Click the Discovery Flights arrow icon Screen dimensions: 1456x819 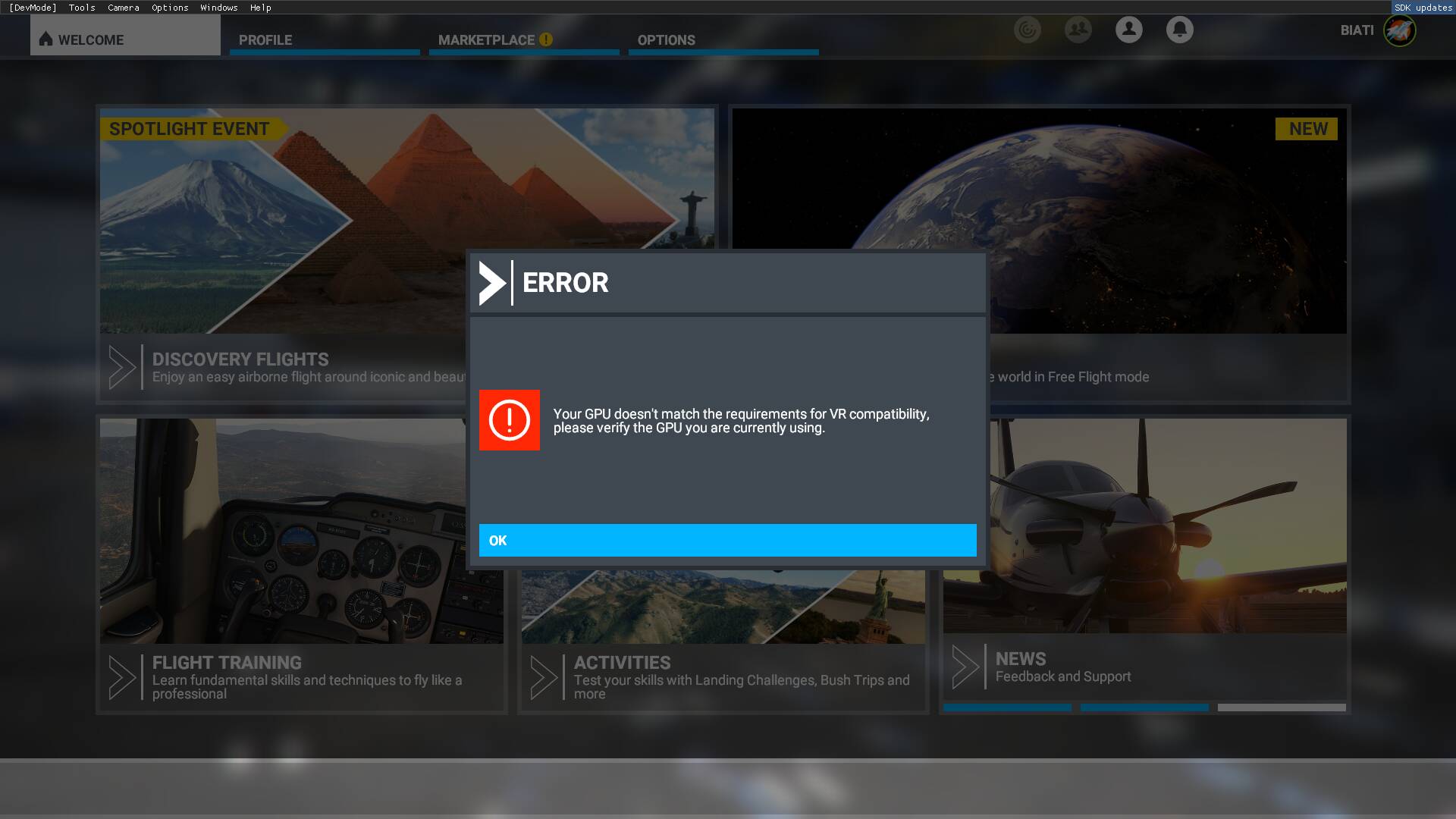(122, 367)
